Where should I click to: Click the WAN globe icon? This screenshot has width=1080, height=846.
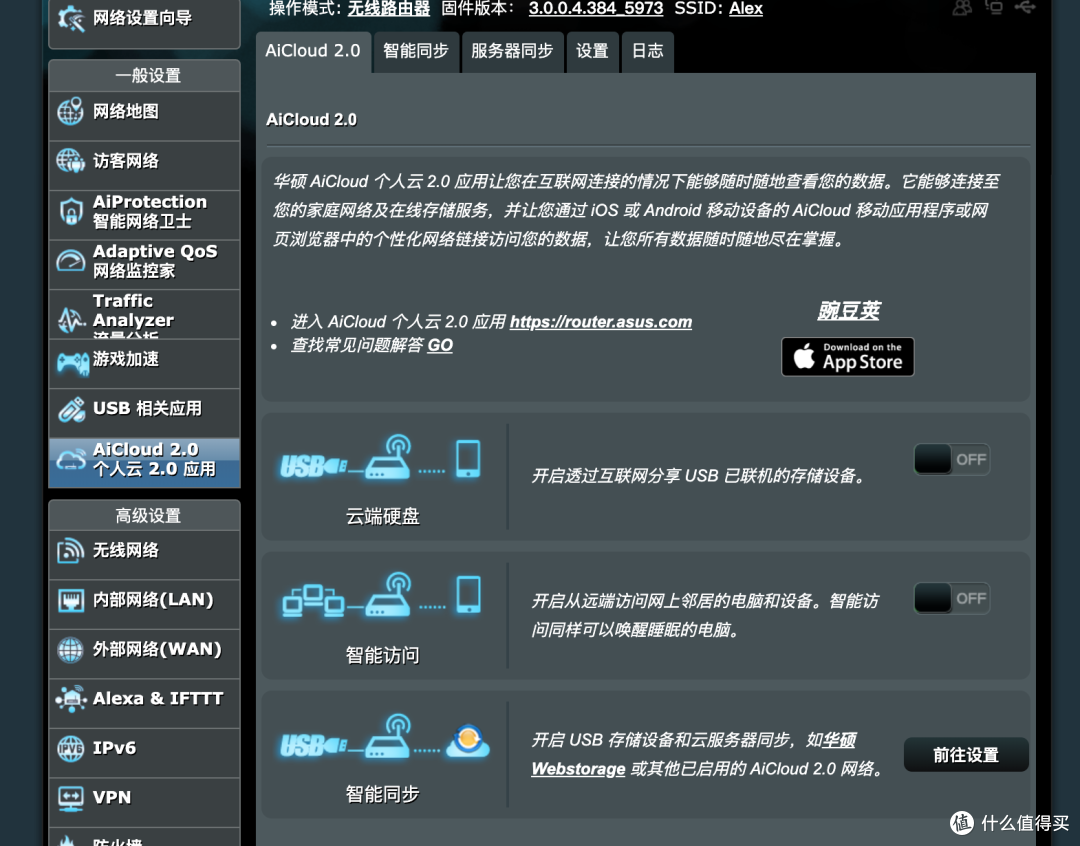tap(70, 649)
